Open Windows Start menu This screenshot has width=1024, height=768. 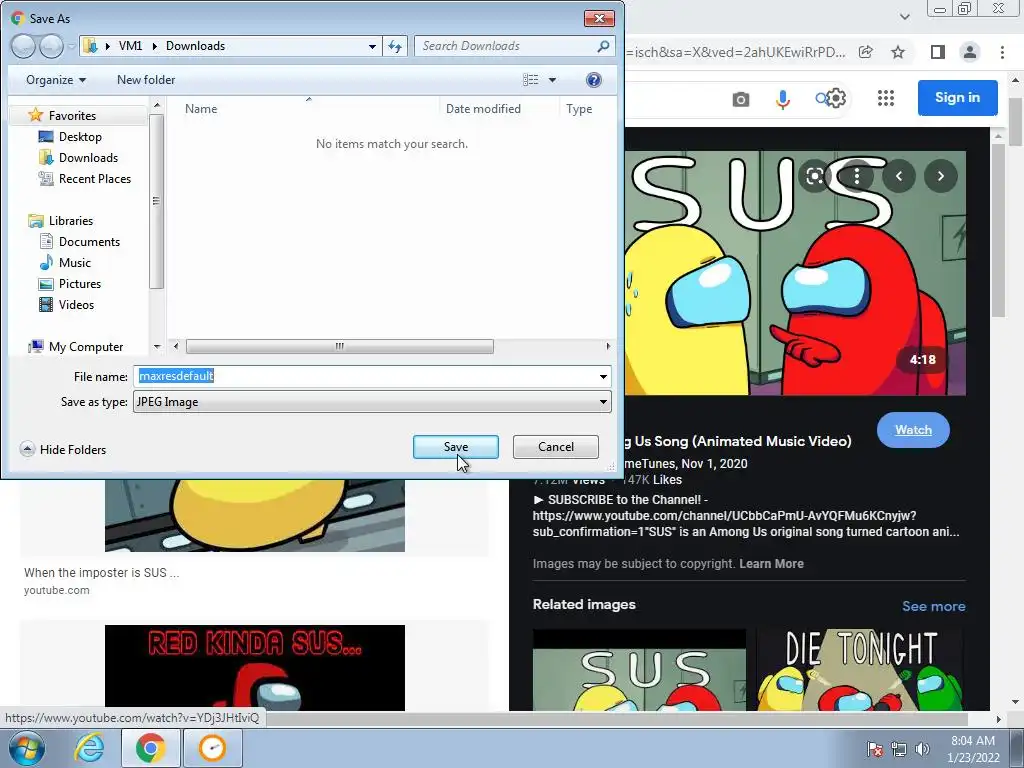27,748
